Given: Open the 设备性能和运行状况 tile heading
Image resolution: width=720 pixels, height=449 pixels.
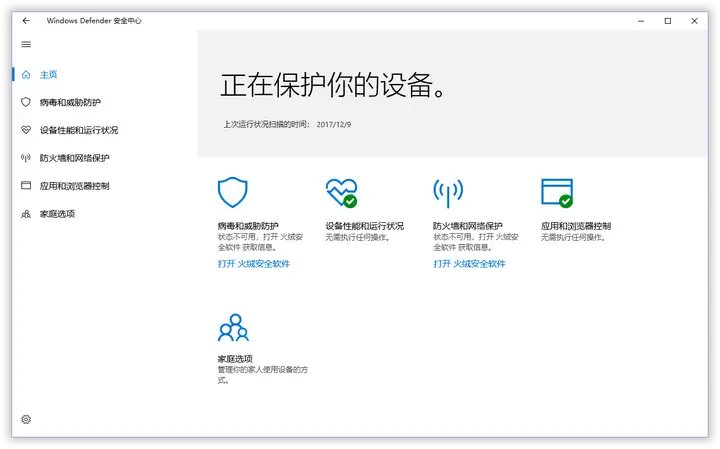Looking at the screenshot, I should 365,225.
